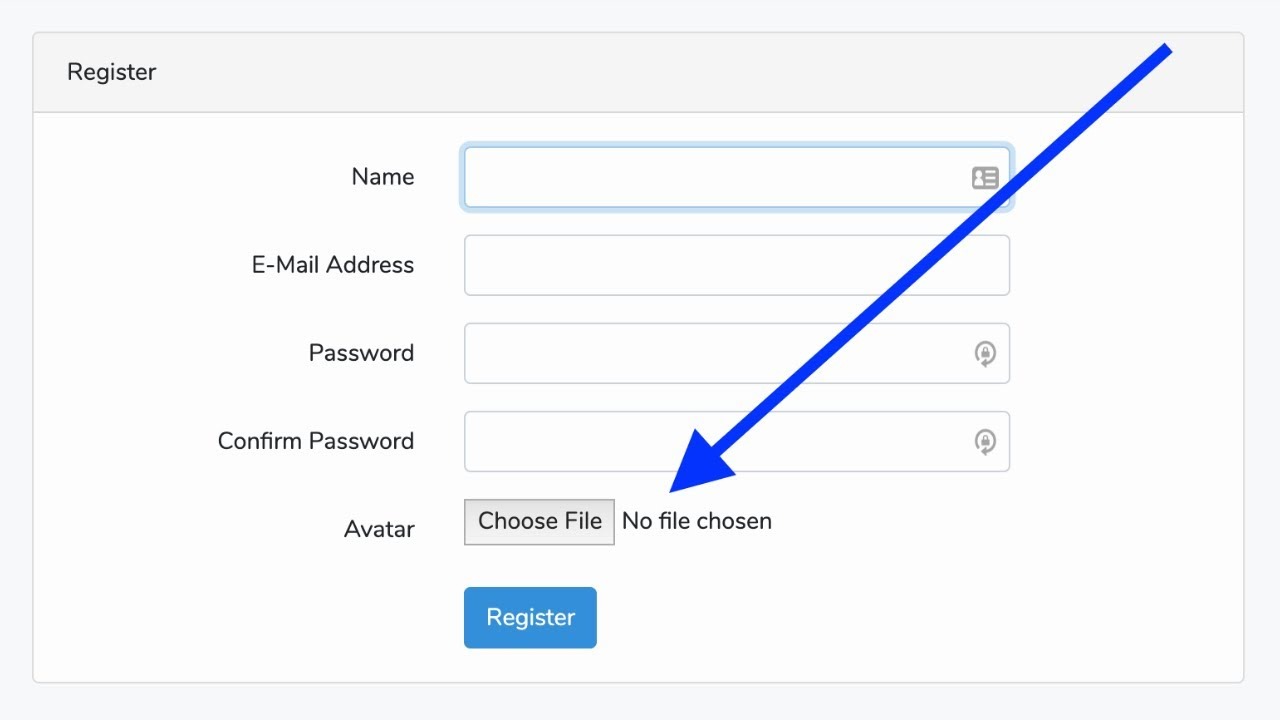Click the Register heading in card header

coord(112,72)
